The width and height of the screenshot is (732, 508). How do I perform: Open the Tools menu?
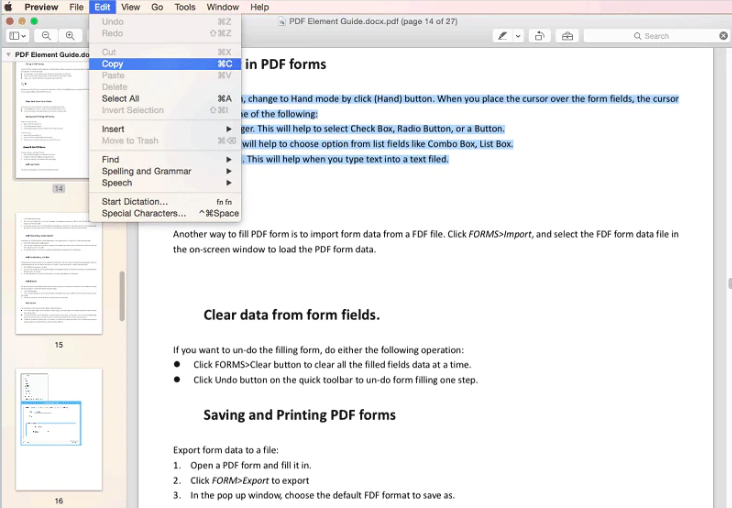[x=185, y=7]
